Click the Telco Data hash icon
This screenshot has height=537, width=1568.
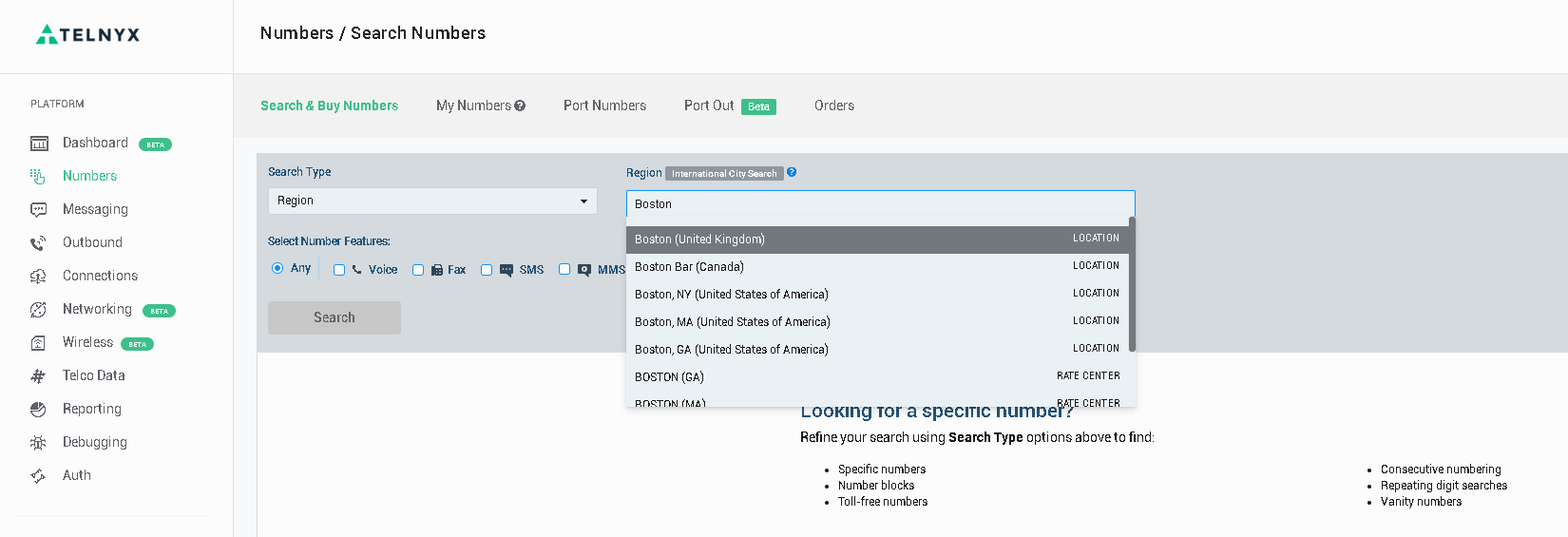tap(38, 376)
